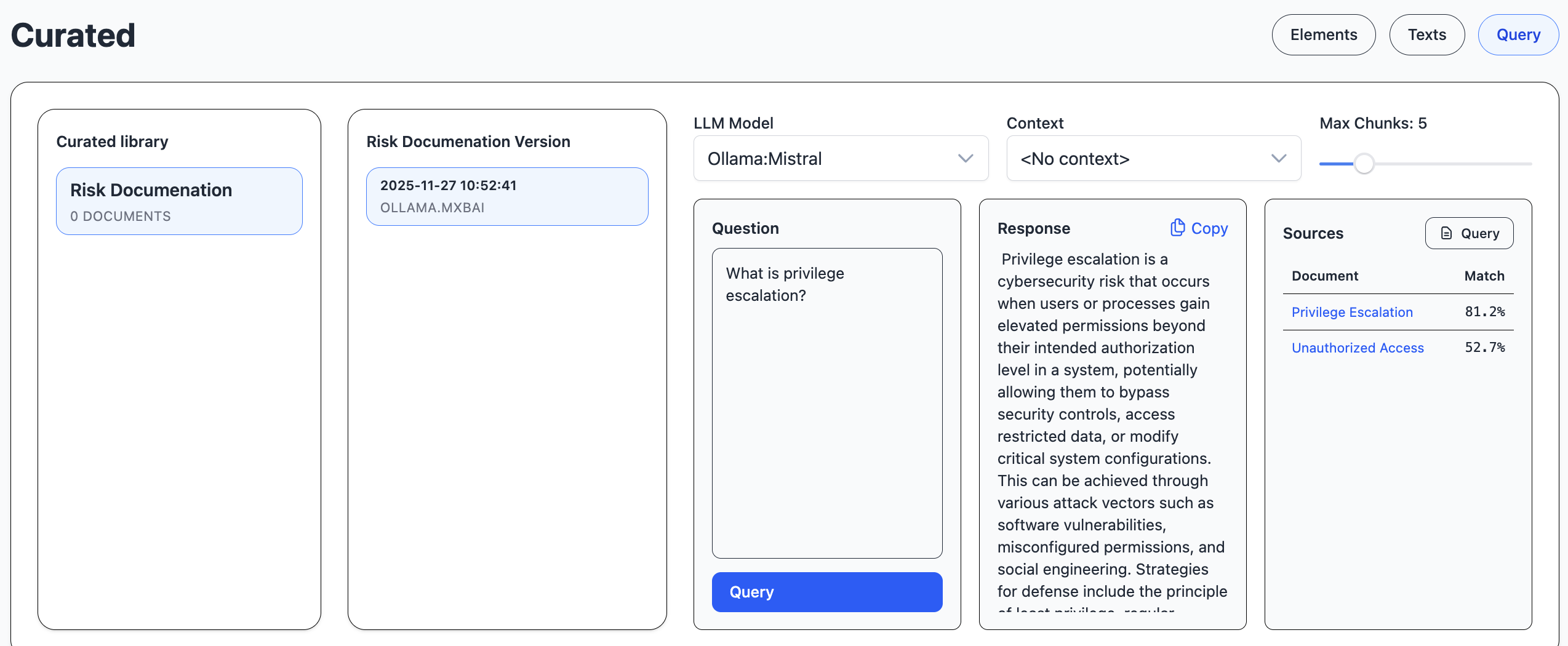The image size is (1568, 646).
Task: Click the document icon in Sources Query button
Action: 1447,233
